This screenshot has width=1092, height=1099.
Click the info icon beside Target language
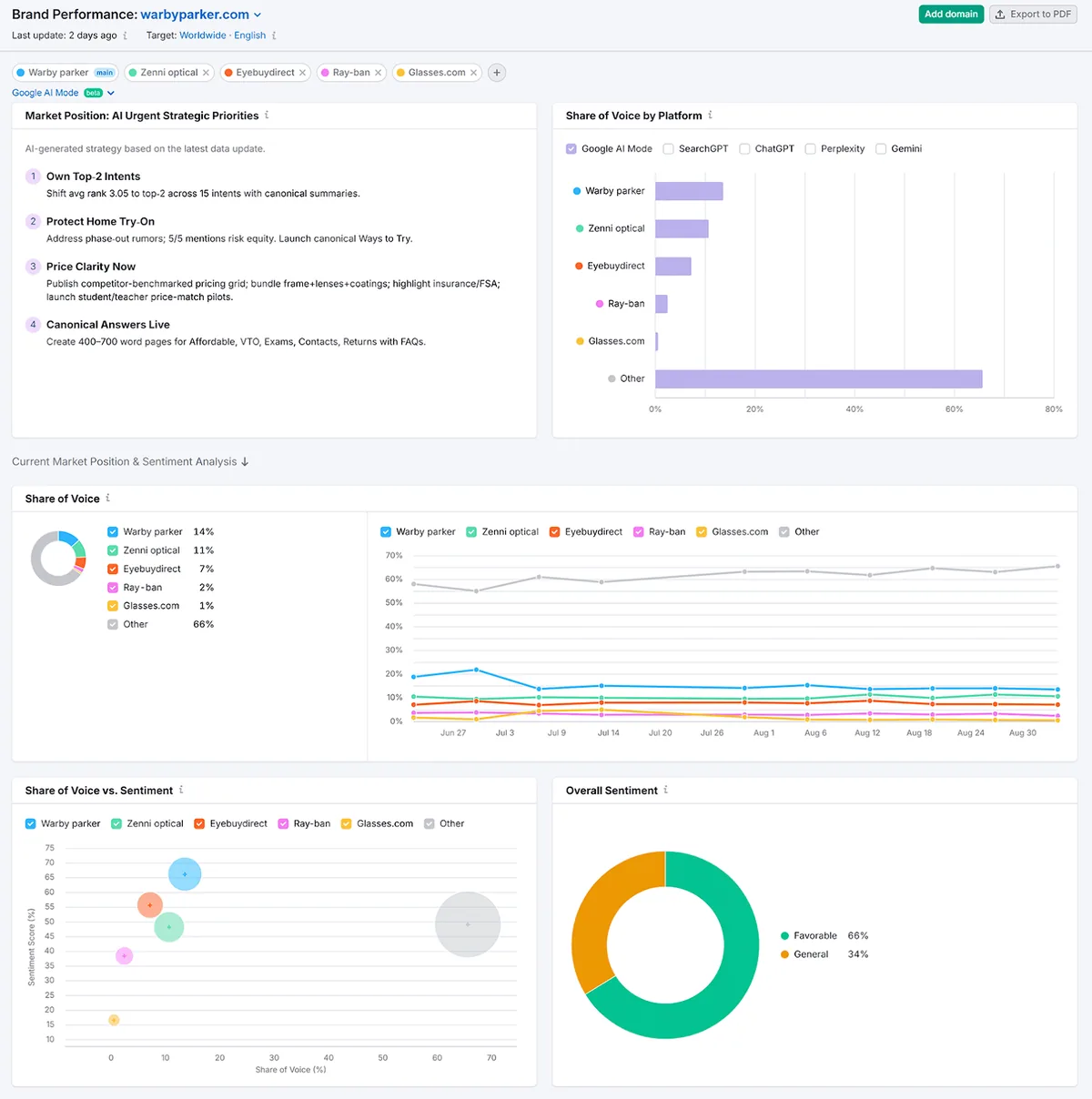coord(274,35)
